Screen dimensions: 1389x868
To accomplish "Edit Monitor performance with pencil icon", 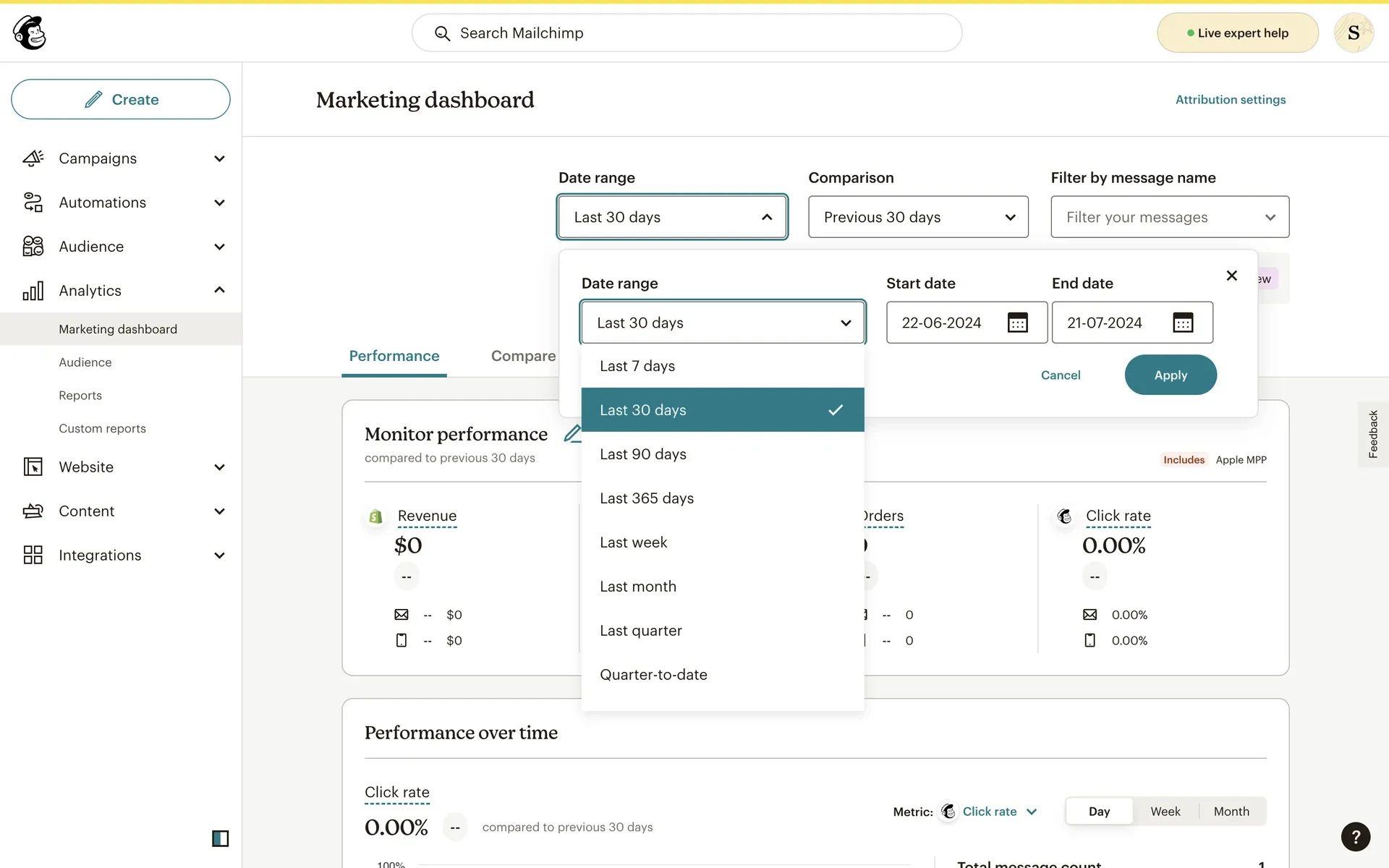I will point(572,434).
